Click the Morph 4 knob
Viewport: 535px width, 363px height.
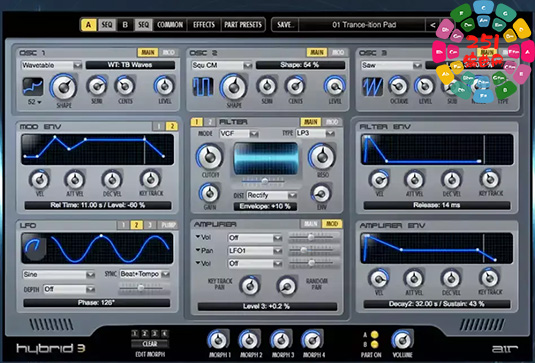pos(312,340)
